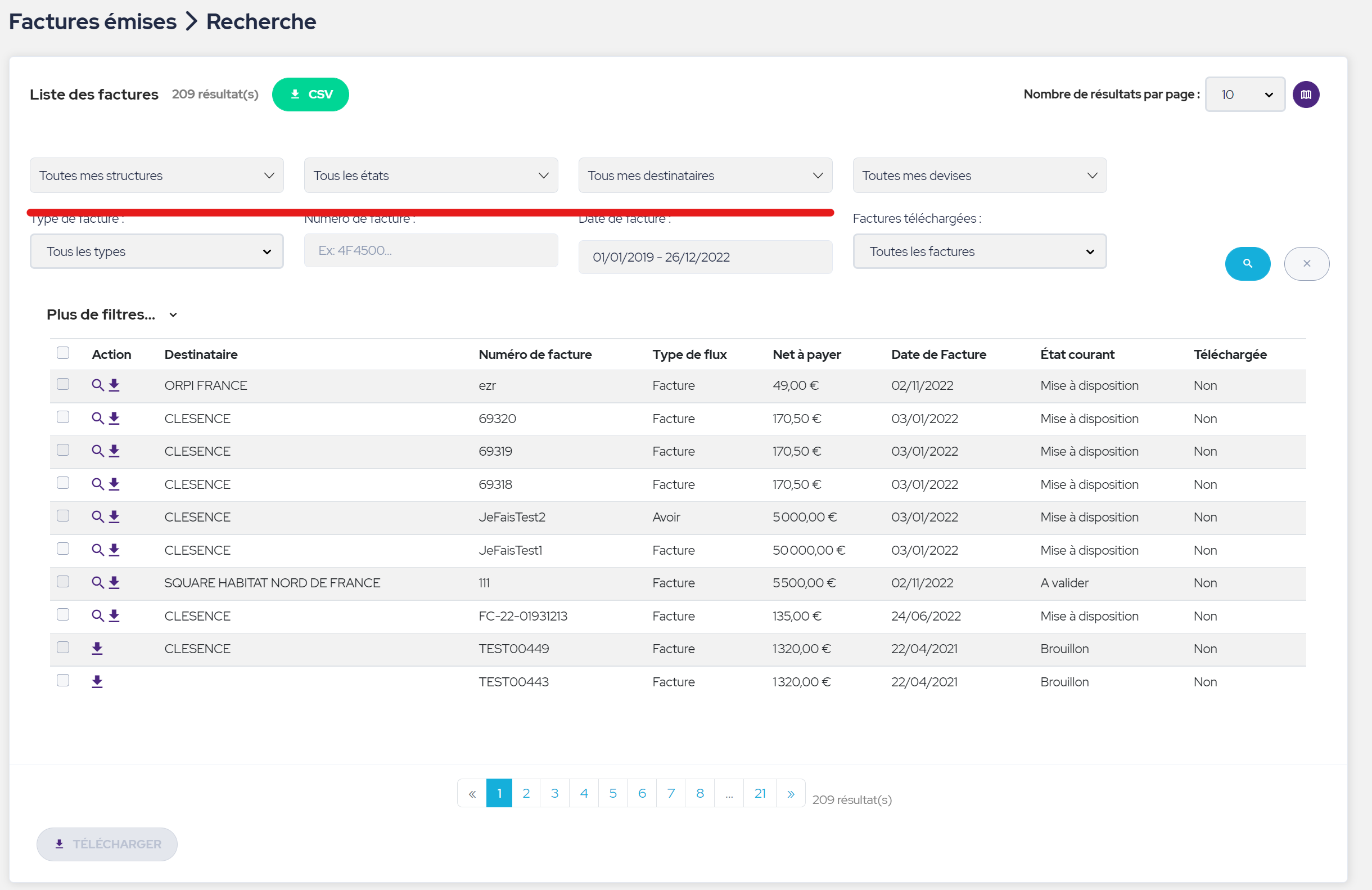The image size is (1372, 890).
Task: Expand Plus de filtres section
Action: [111, 314]
